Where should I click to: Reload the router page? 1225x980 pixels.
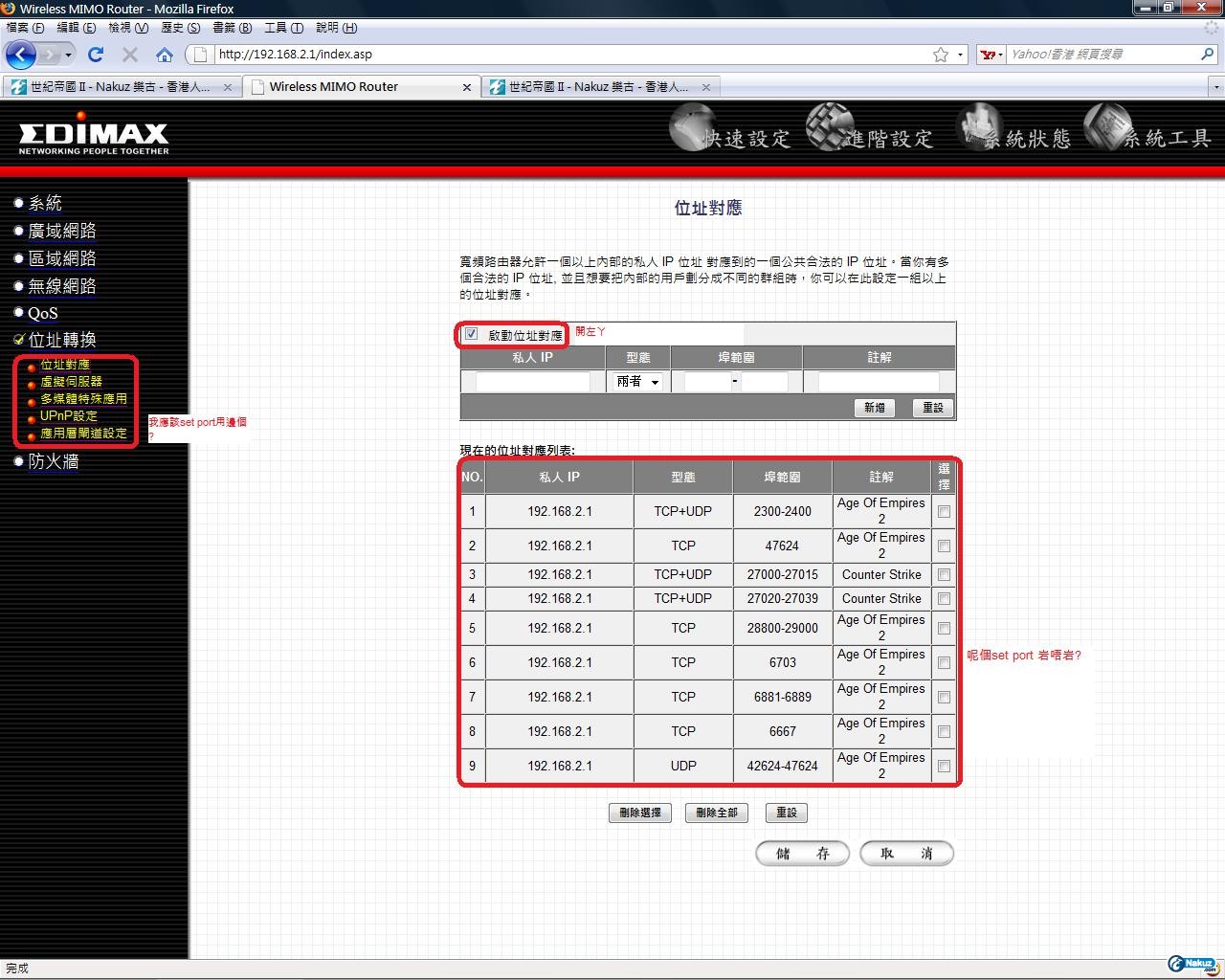[95, 55]
